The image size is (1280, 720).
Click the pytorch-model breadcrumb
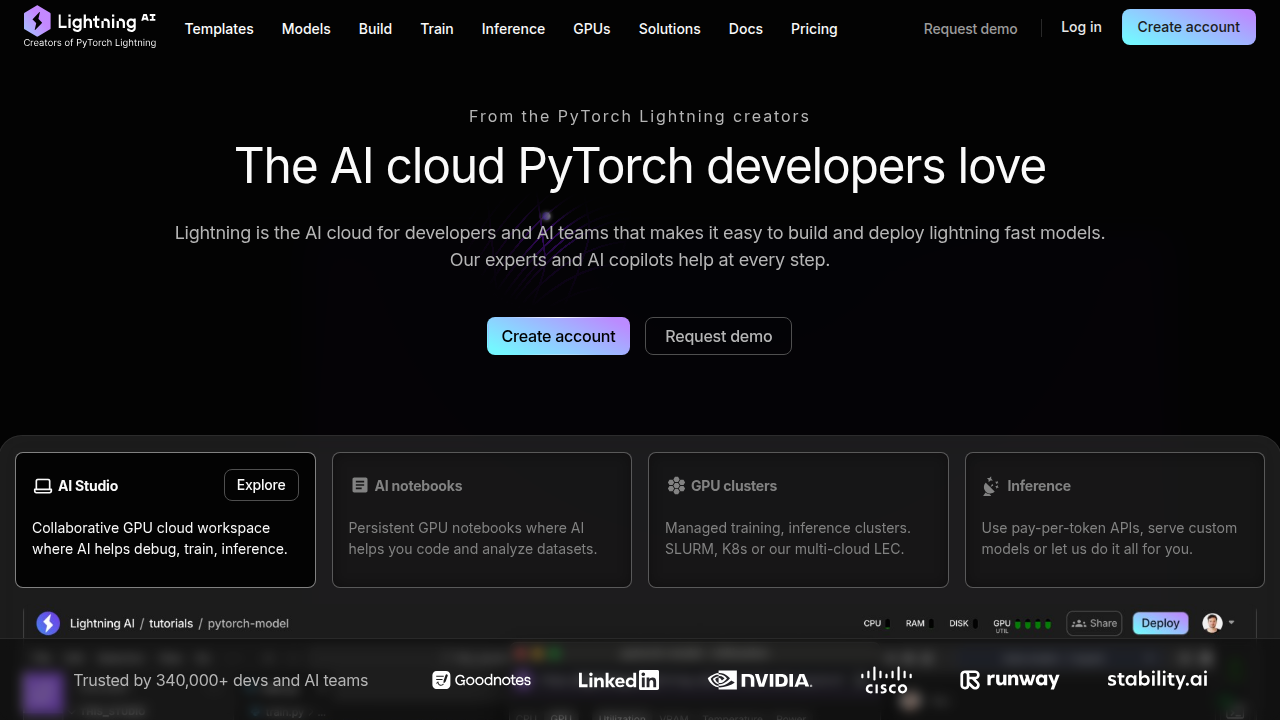pos(248,623)
